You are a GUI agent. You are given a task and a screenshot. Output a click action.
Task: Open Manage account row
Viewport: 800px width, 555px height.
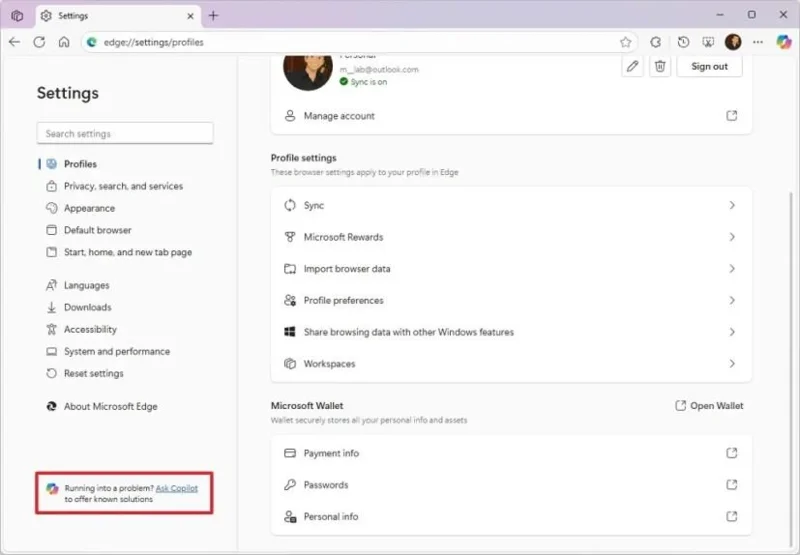[511, 116]
